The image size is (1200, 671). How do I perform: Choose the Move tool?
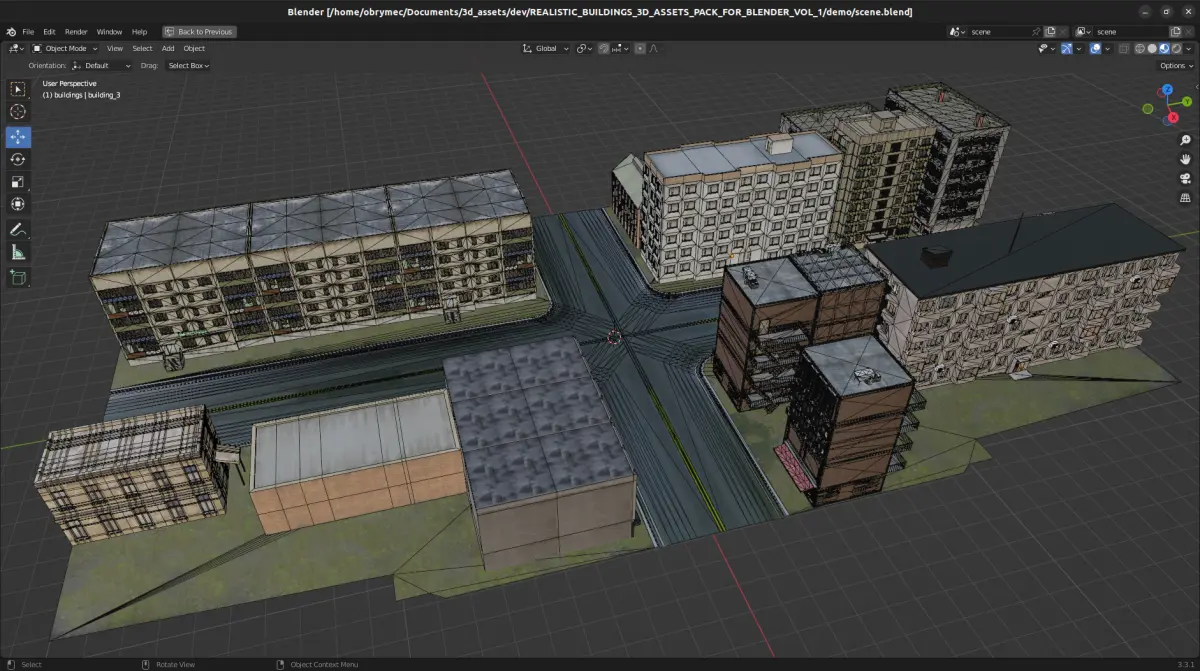tap(18, 137)
